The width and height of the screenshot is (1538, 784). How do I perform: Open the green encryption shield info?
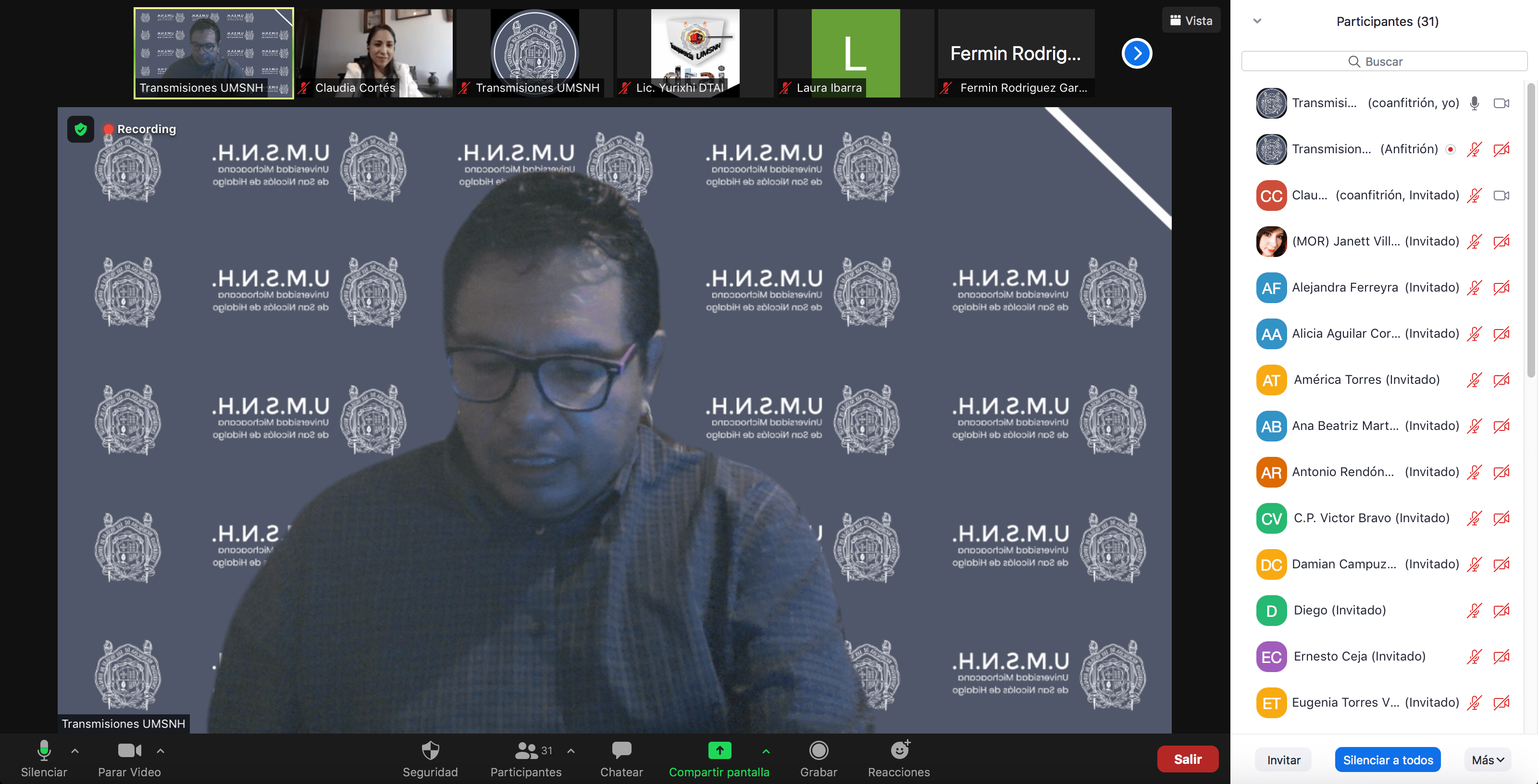pyautogui.click(x=81, y=129)
